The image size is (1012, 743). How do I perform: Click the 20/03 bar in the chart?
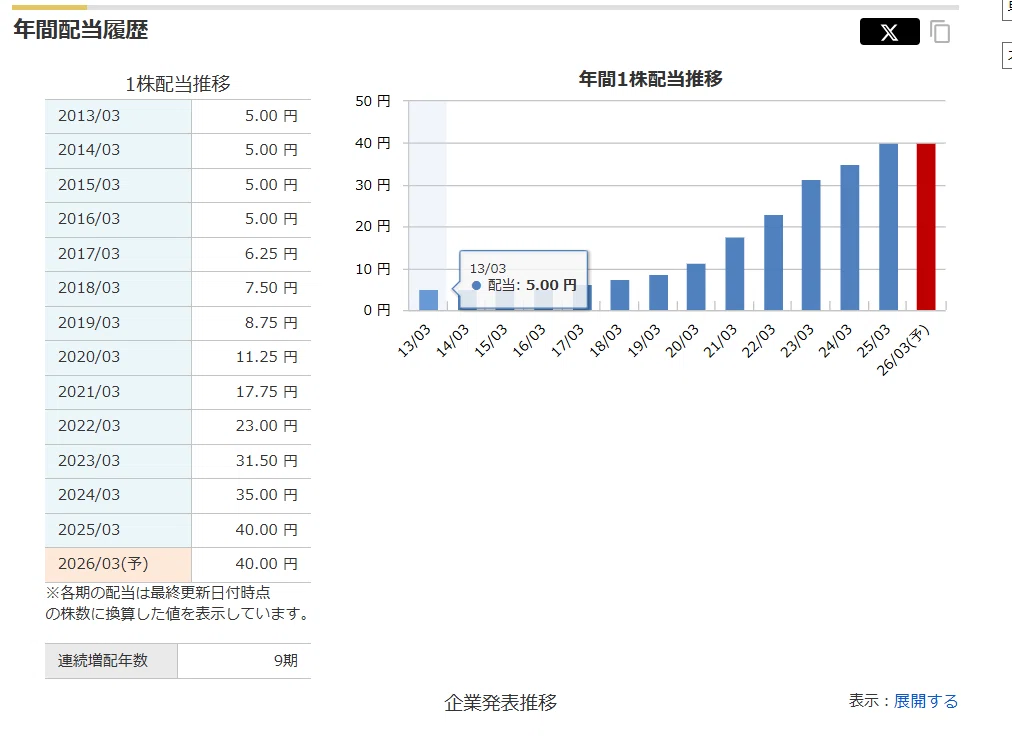pos(696,287)
